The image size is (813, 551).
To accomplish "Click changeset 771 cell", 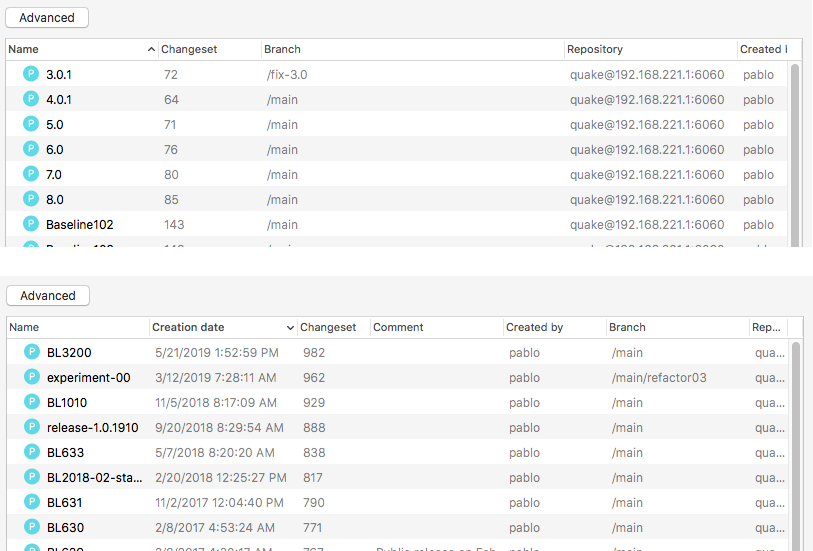I will point(312,527).
